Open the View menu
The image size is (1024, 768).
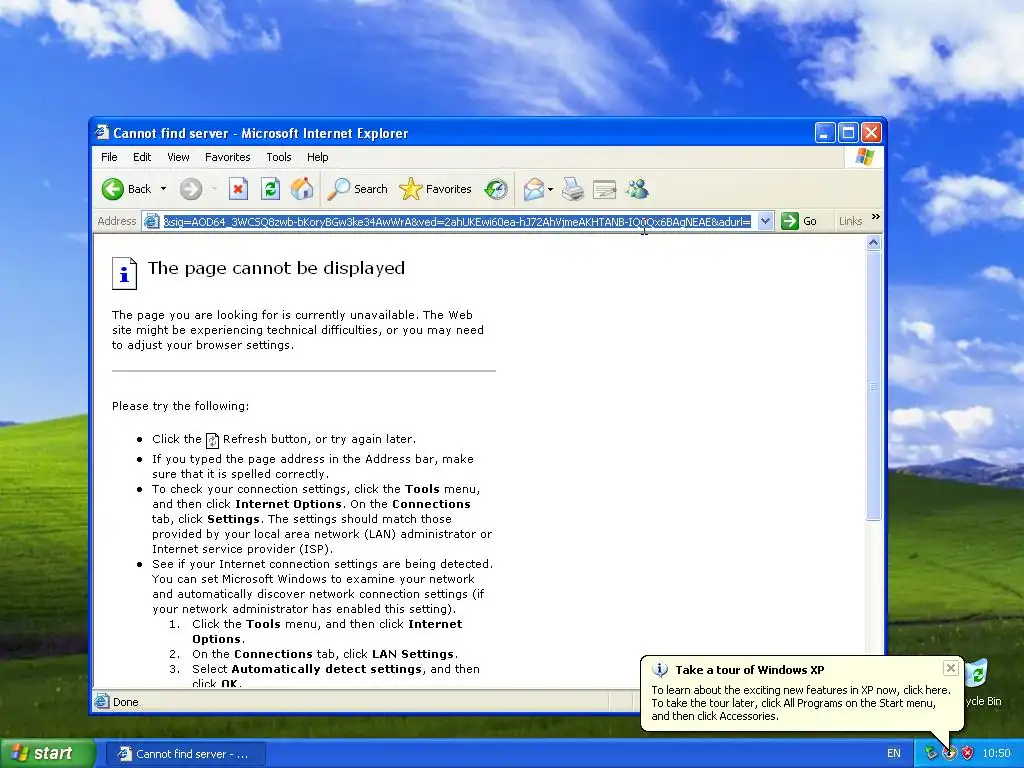click(x=178, y=157)
